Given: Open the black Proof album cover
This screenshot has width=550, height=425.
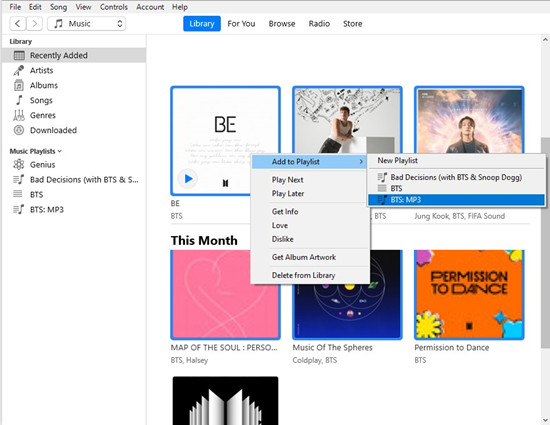Looking at the screenshot, I should [x=225, y=401].
